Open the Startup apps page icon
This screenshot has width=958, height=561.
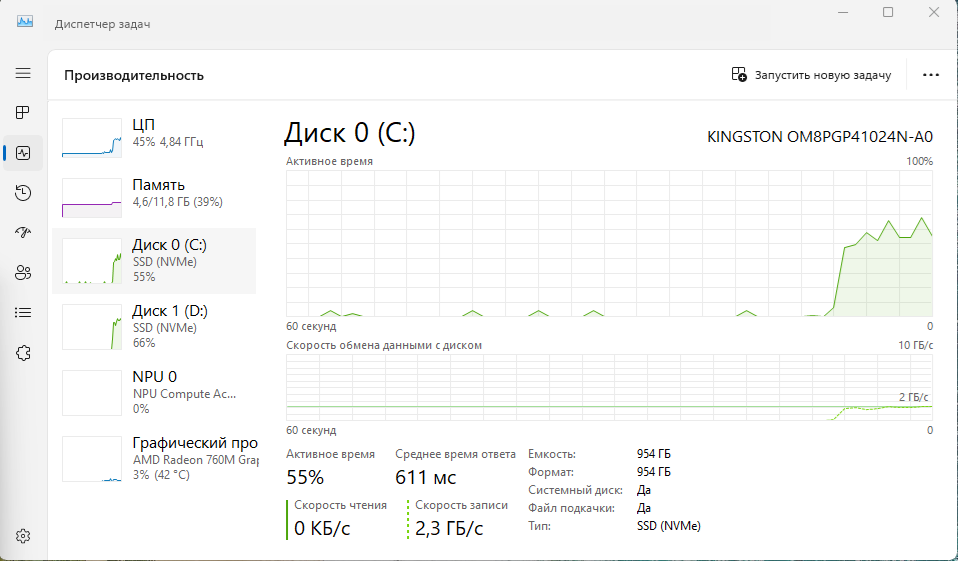click(x=23, y=232)
